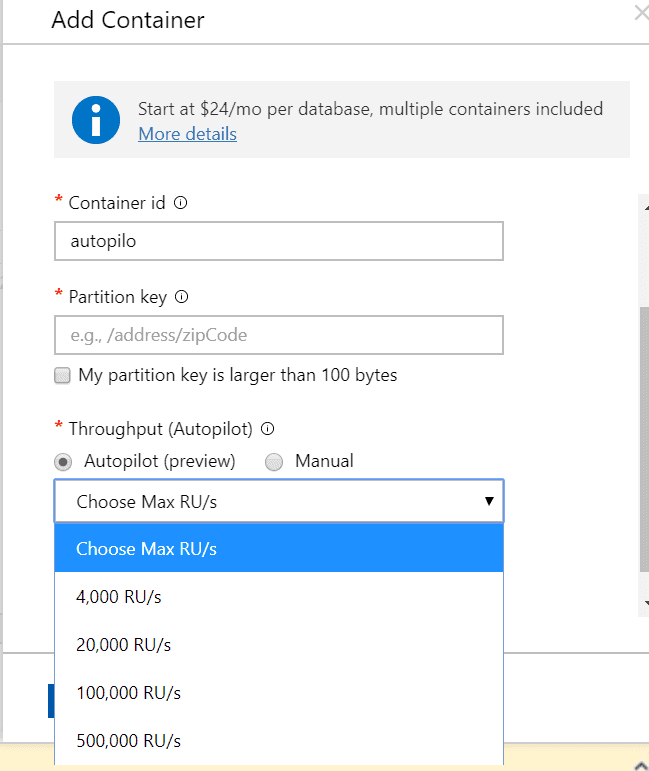Click the Throughput (Autopilot) info icon

(267, 429)
